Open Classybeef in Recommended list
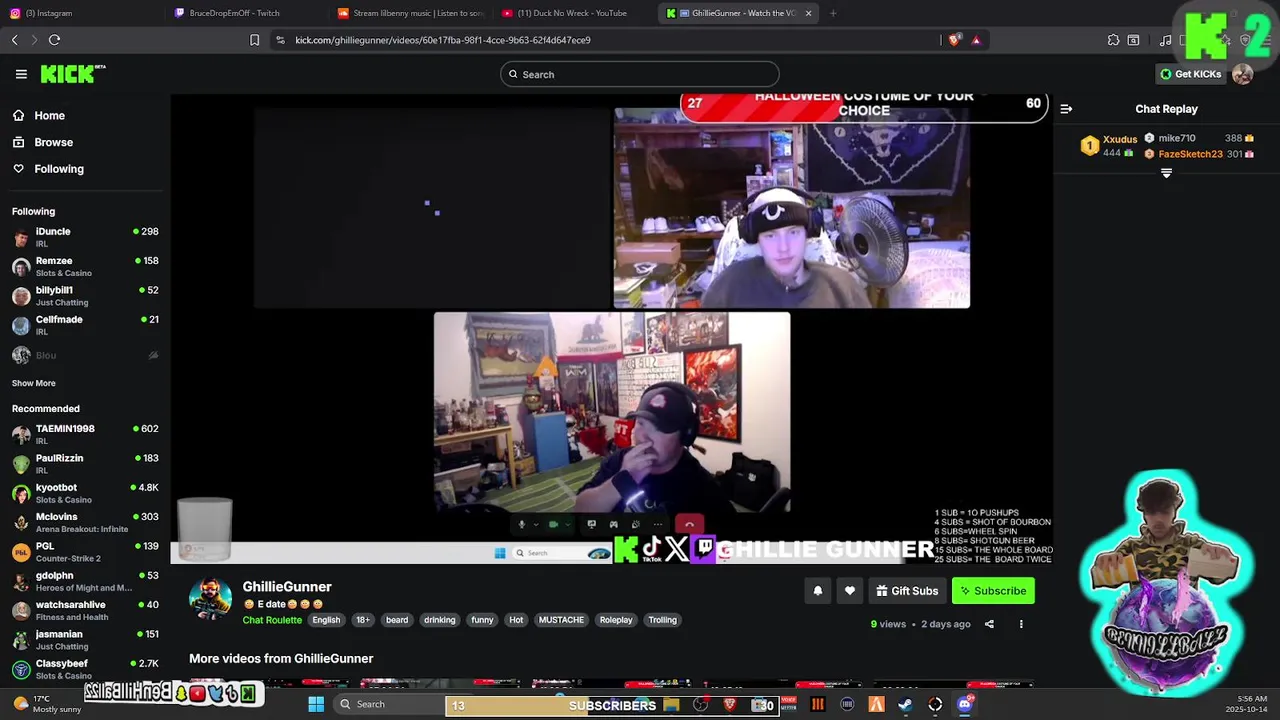The image size is (1280, 720). tap(85, 669)
